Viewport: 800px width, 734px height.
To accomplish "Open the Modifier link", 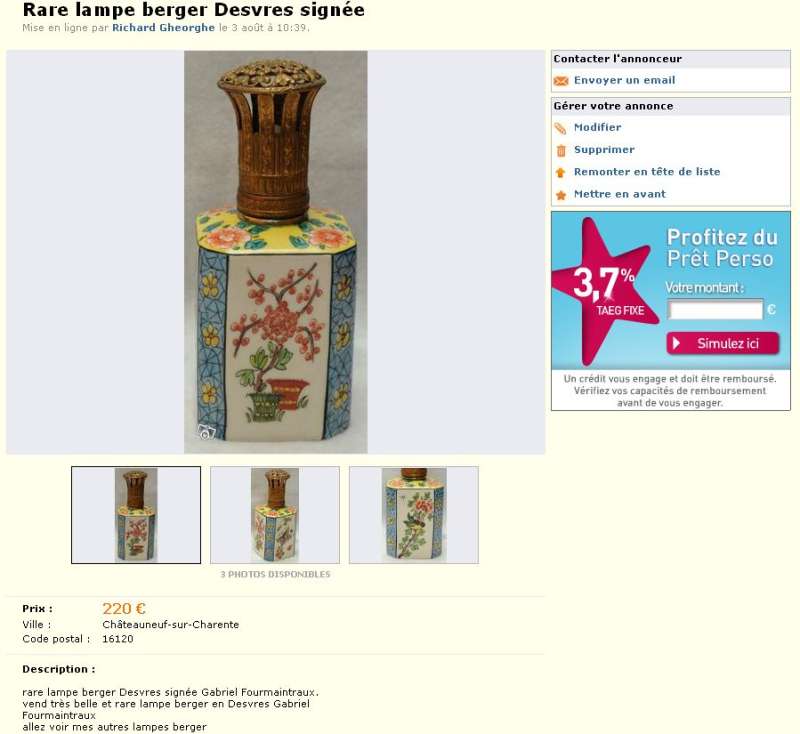I will 597,128.
